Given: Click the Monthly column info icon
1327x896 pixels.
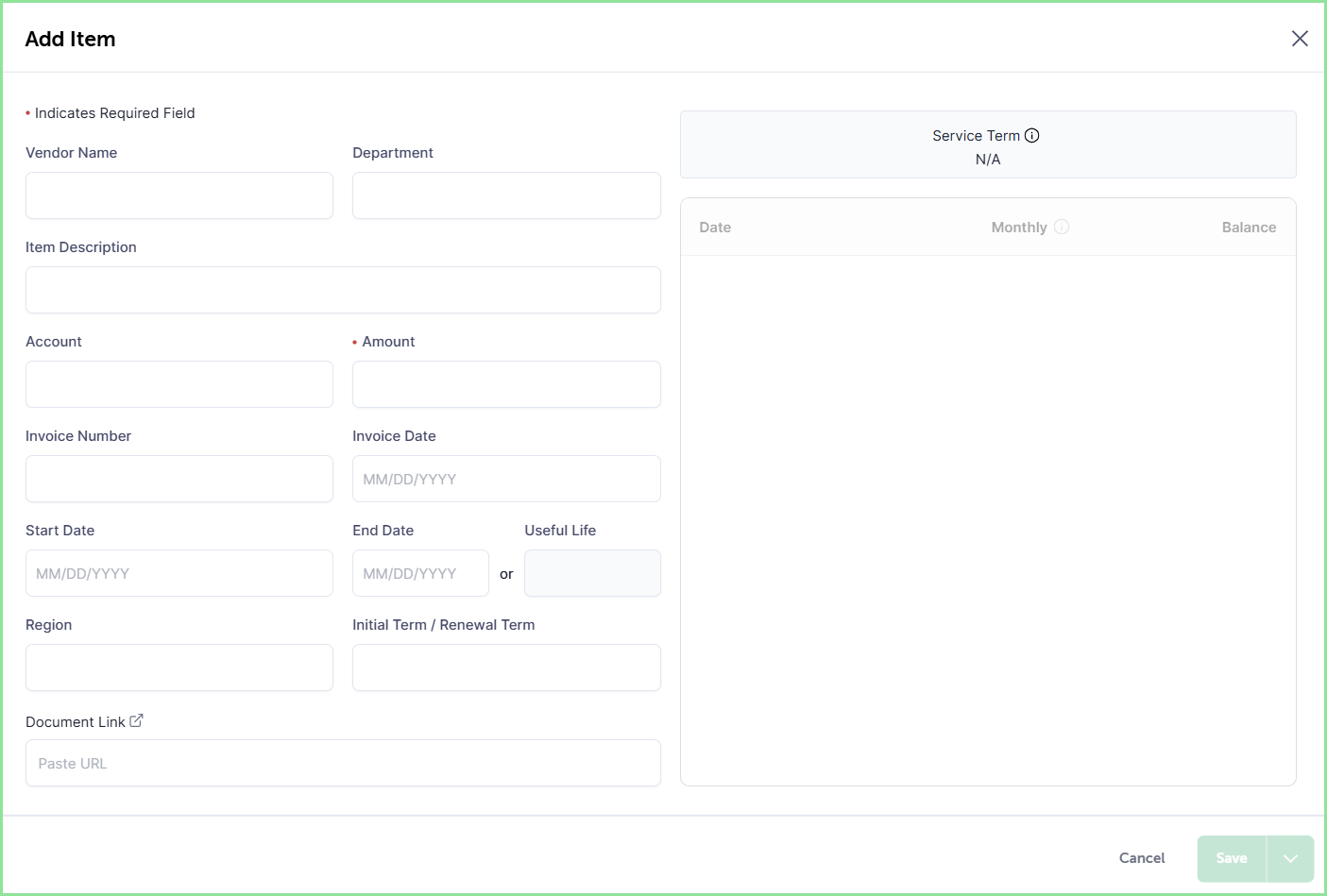Looking at the screenshot, I should coord(1062,227).
